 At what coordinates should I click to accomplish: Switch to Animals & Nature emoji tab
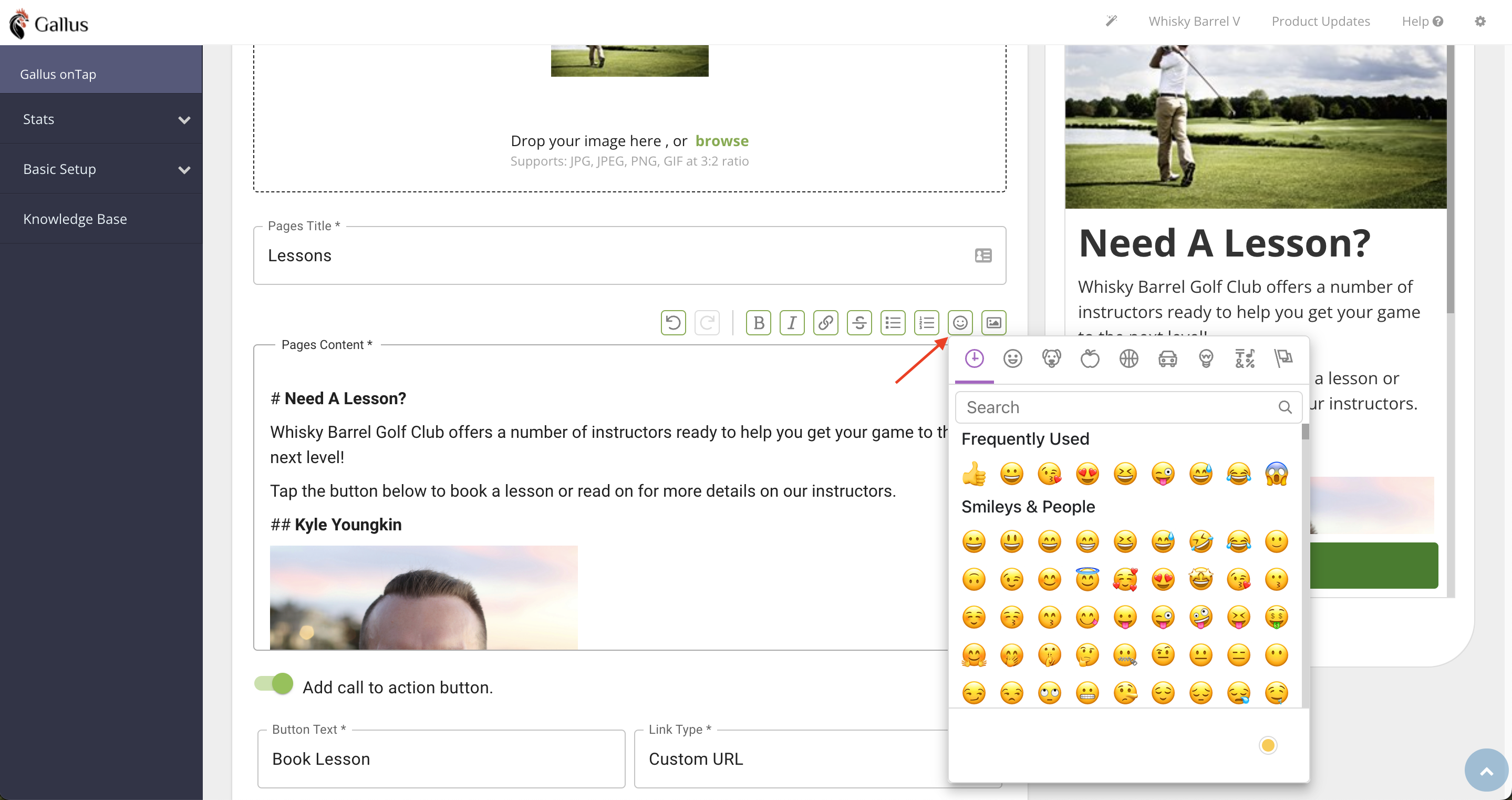(1051, 358)
